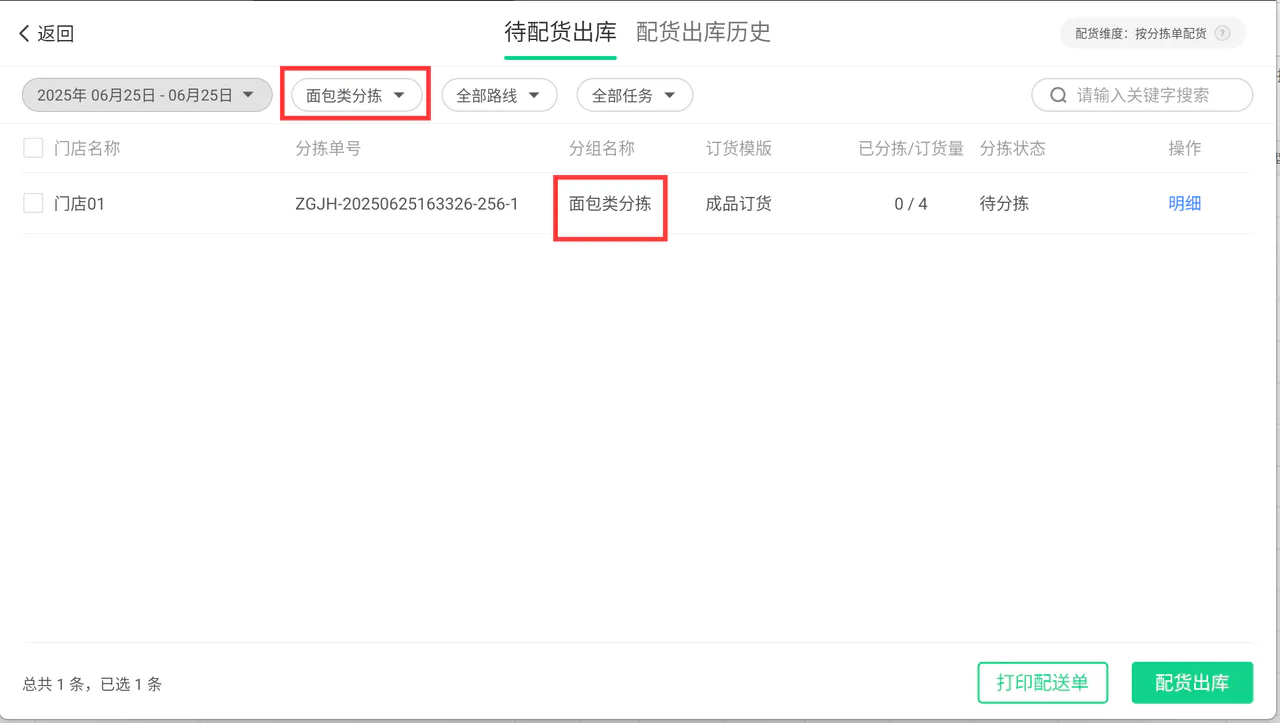Switch to the 待配货出库 tab
This screenshot has height=723, width=1280.
(560, 32)
